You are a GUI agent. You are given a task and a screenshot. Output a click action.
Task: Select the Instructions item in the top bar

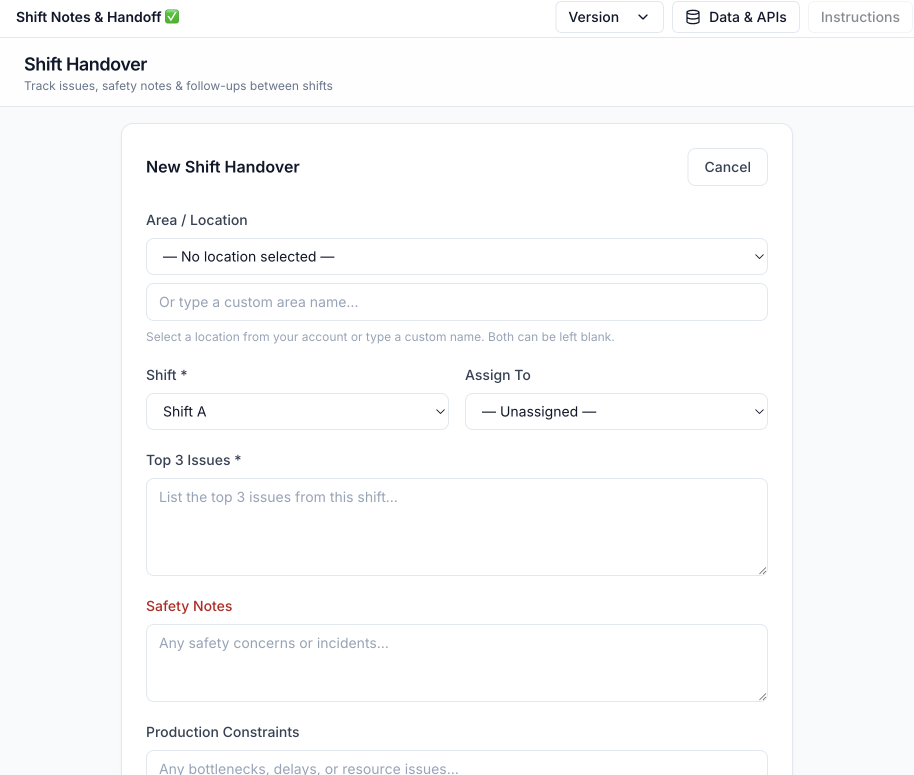(859, 17)
